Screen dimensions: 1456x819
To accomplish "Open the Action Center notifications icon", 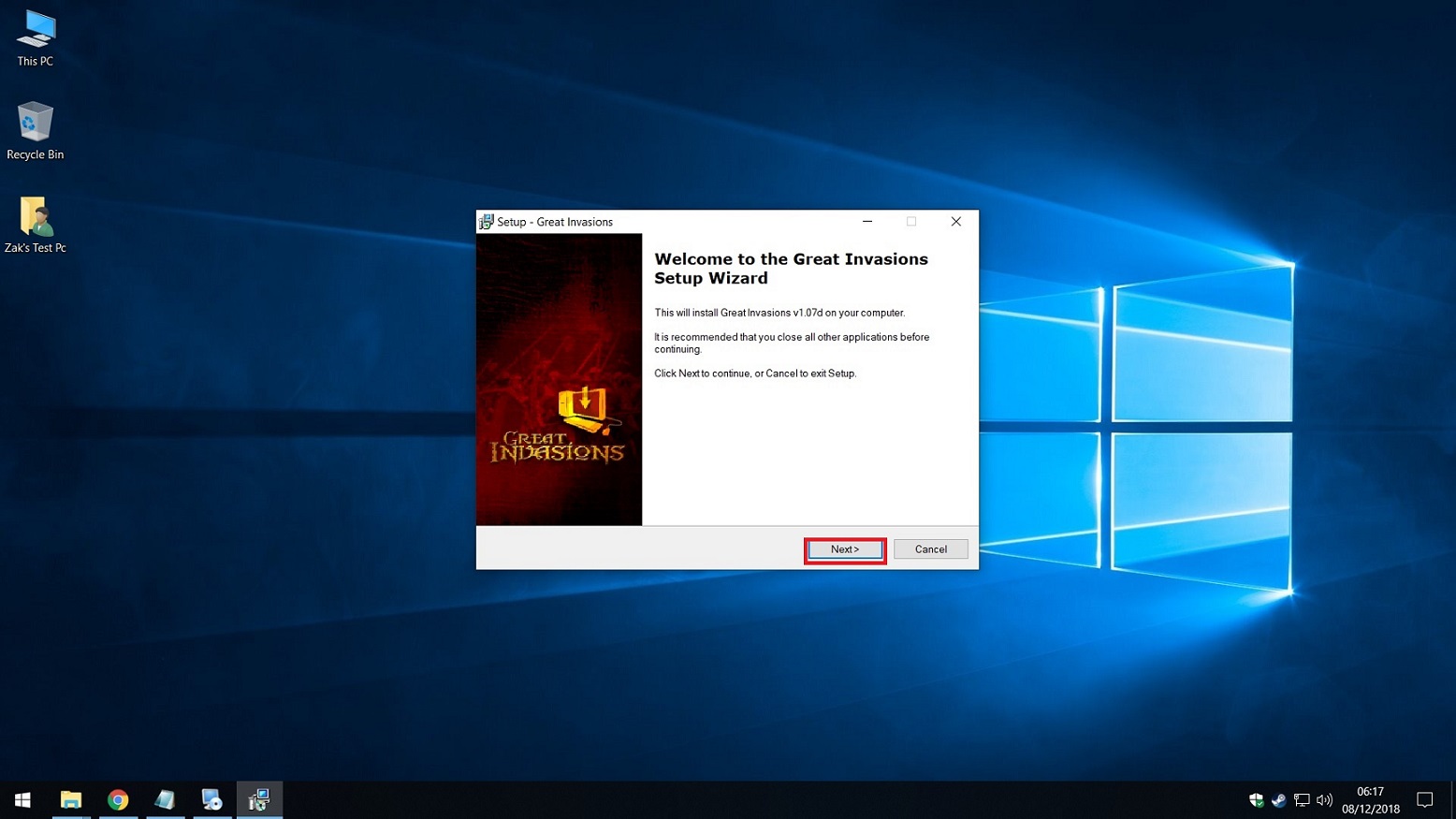I will click(1424, 800).
